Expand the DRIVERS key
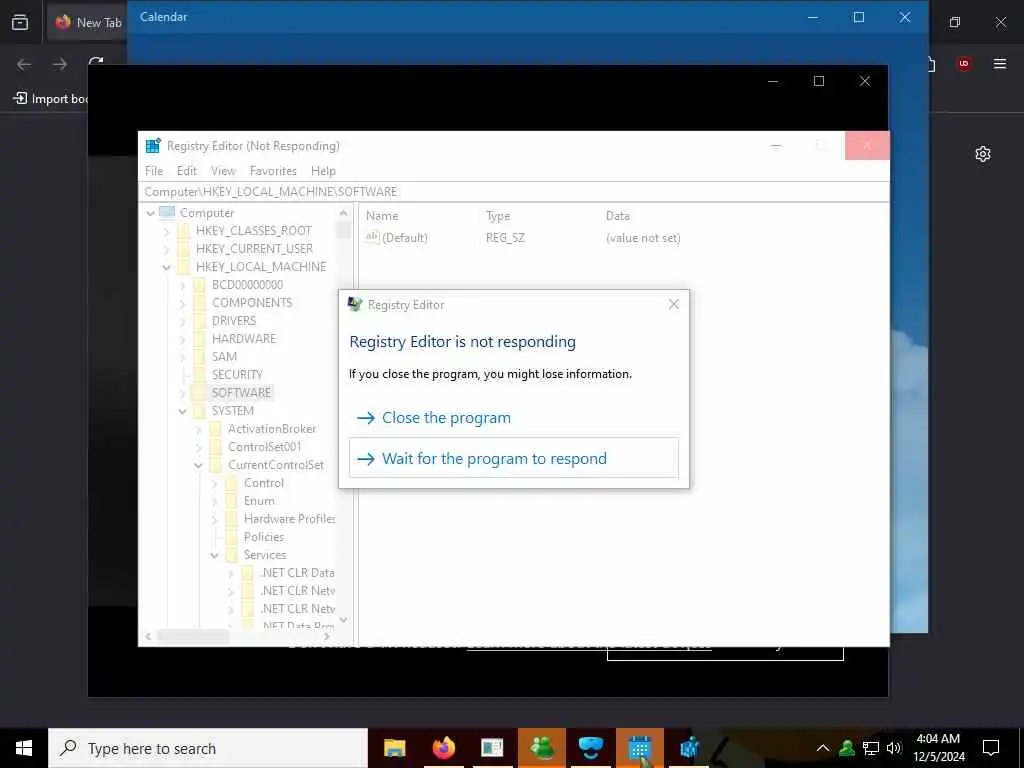This screenshot has height=768, width=1024. (x=183, y=321)
